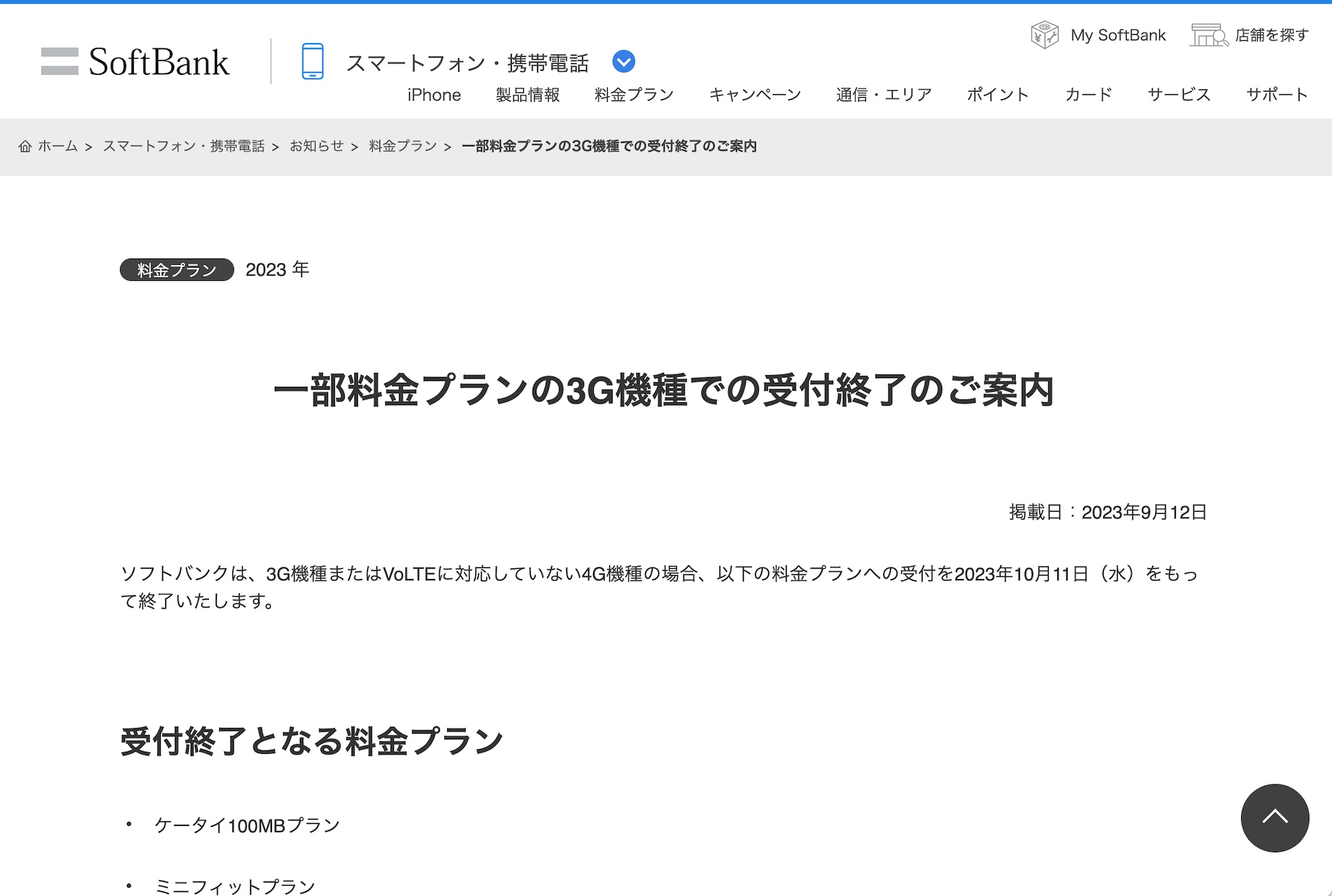Open the サービス navigation item
This screenshot has width=1332, height=896.
click(x=1178, y=95)
